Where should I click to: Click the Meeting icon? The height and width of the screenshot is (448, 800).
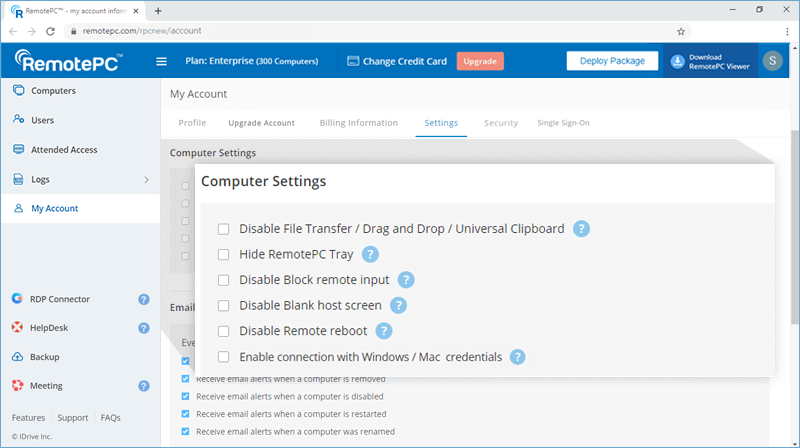17,385
